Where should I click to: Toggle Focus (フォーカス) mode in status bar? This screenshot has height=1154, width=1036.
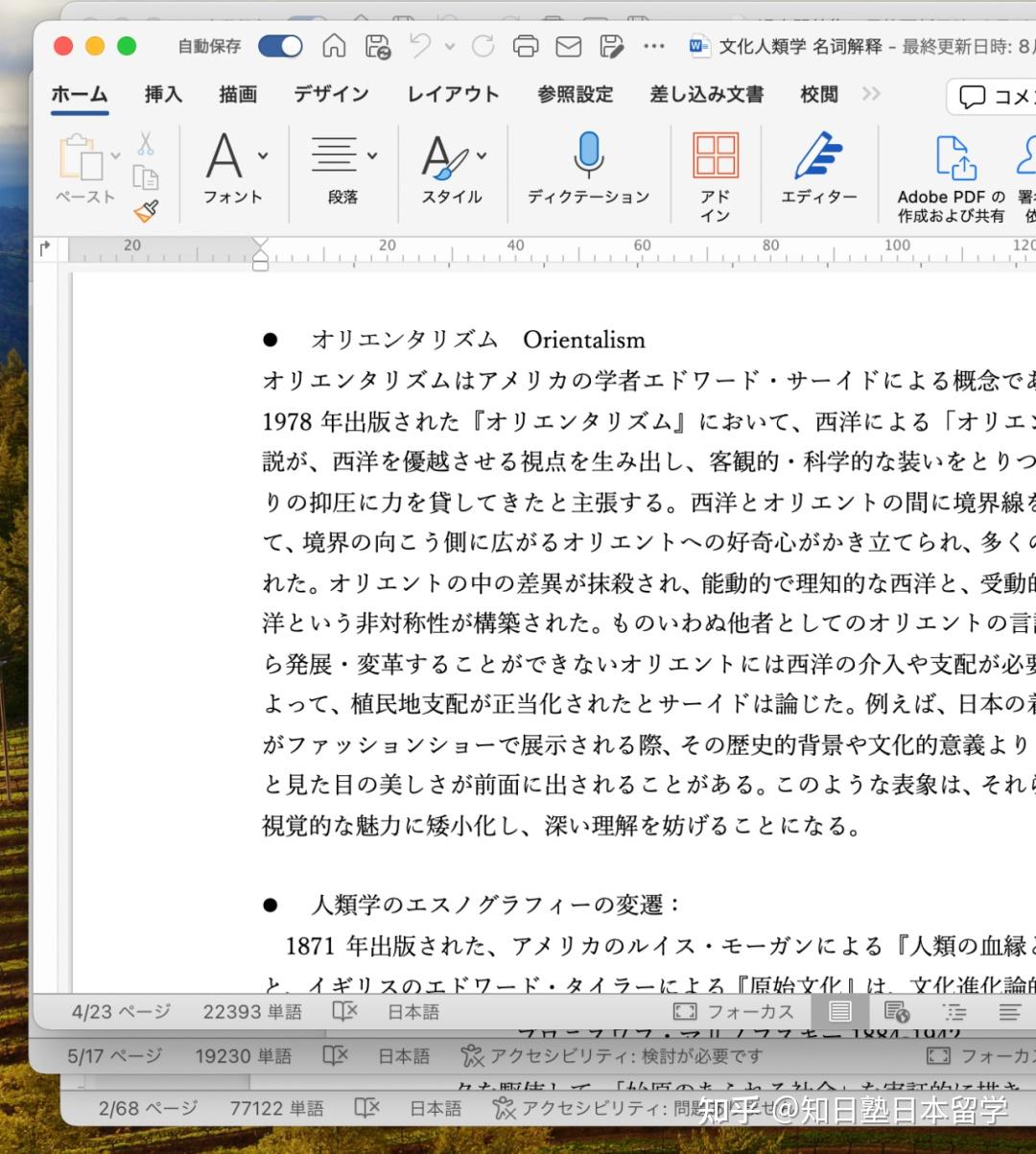tap(734, 1011)
